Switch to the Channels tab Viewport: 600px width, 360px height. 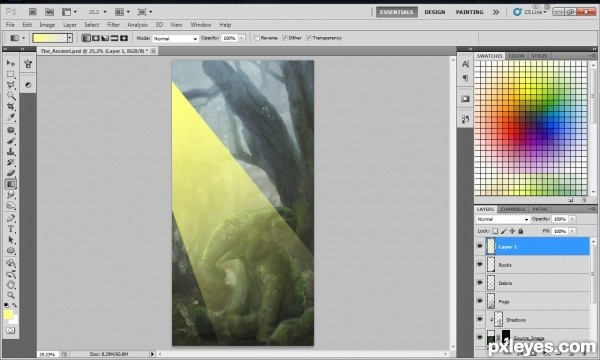512,209
